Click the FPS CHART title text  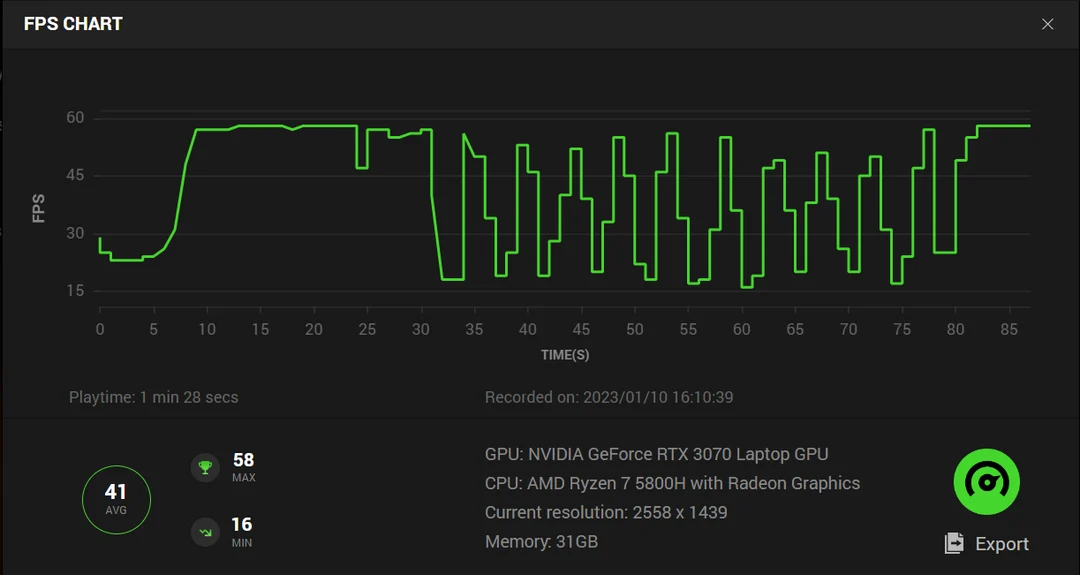[x=73, y=24]
